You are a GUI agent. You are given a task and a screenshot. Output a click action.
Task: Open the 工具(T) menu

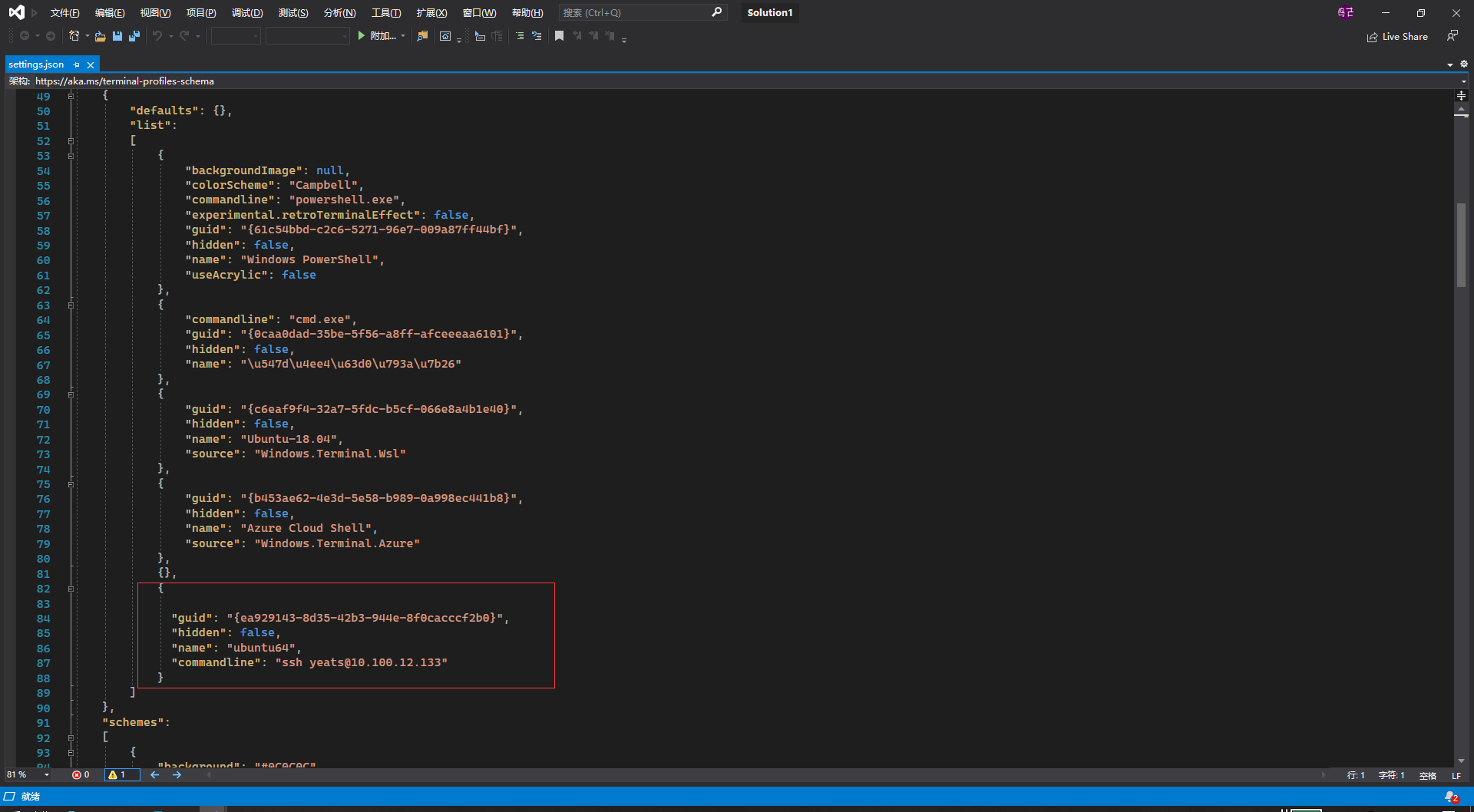tap(386, 12)
